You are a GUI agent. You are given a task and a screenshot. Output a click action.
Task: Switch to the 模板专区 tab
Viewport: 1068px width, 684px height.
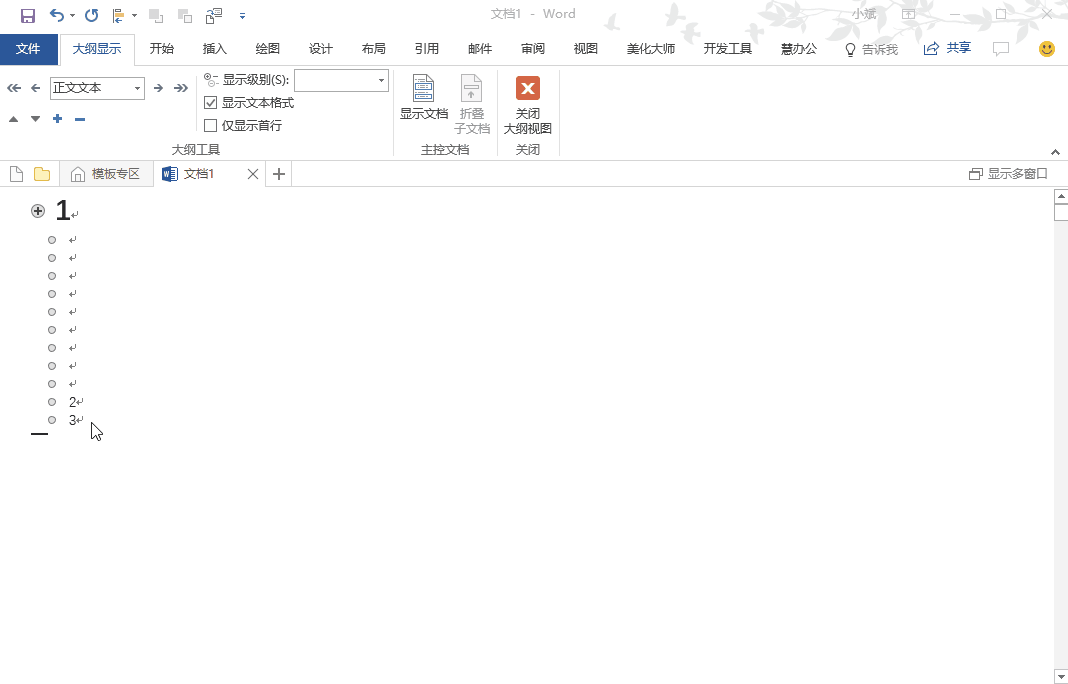(x=106, y=174)
